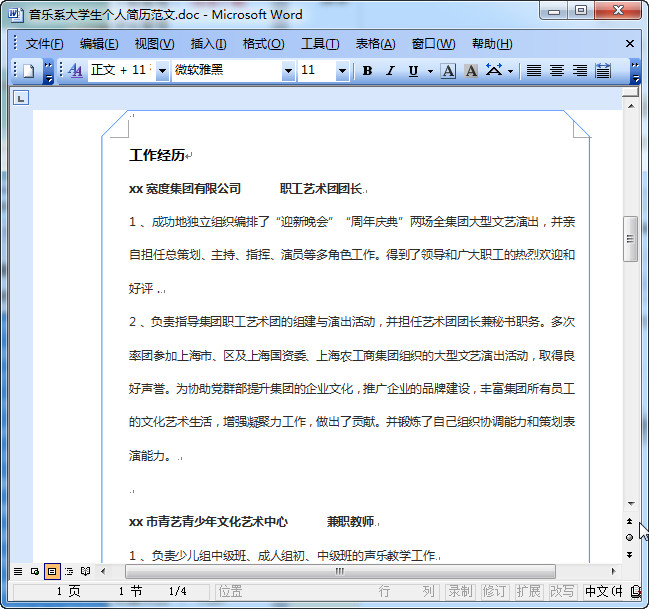Click the Word document icon in title bar
The image size is (649, 609).
pos(15,14)
